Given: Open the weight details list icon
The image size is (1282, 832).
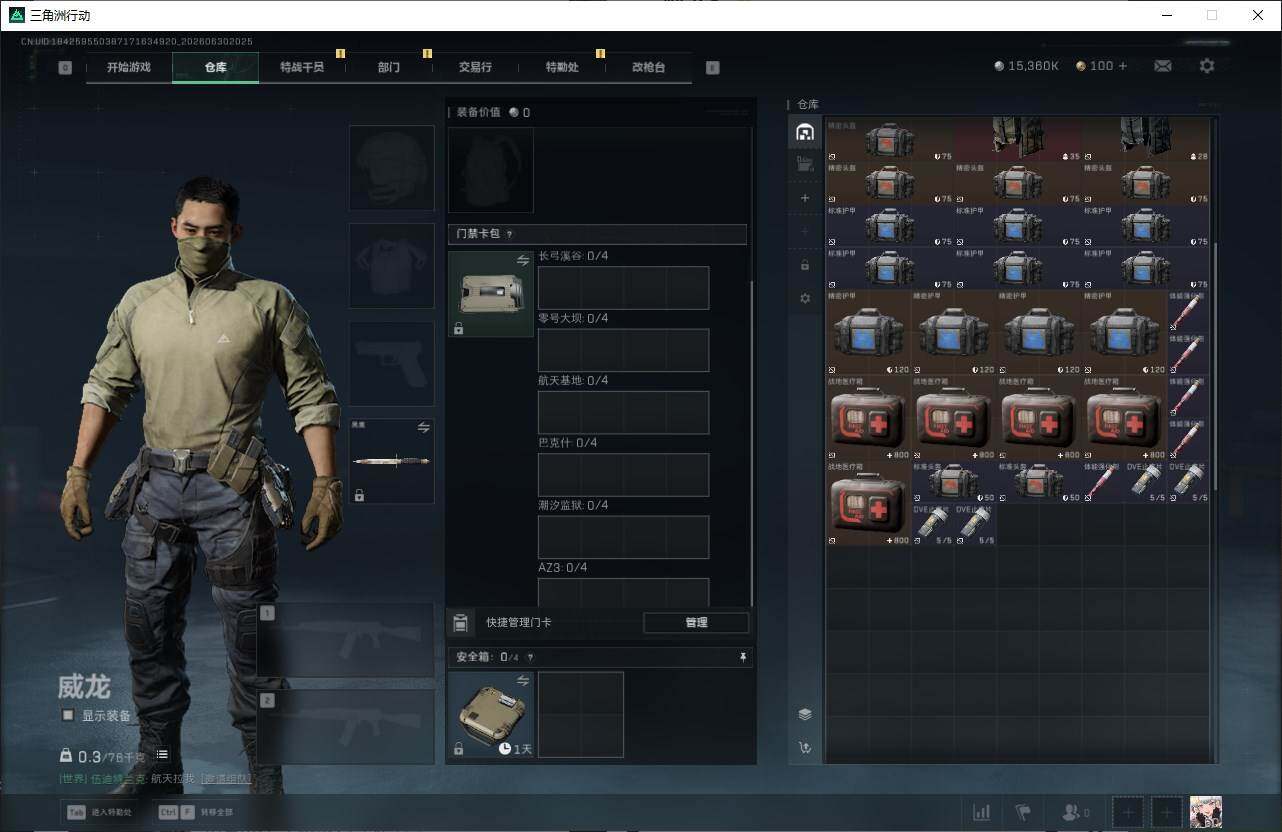Looking at the screenshot, I should pos(162,755).
